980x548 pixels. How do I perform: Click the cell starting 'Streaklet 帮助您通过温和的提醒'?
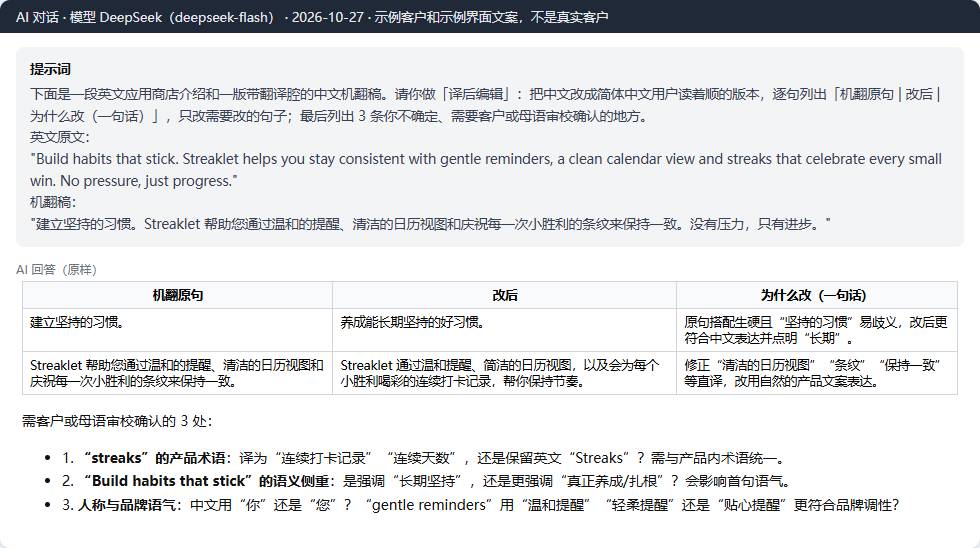[x=178, y=373]
